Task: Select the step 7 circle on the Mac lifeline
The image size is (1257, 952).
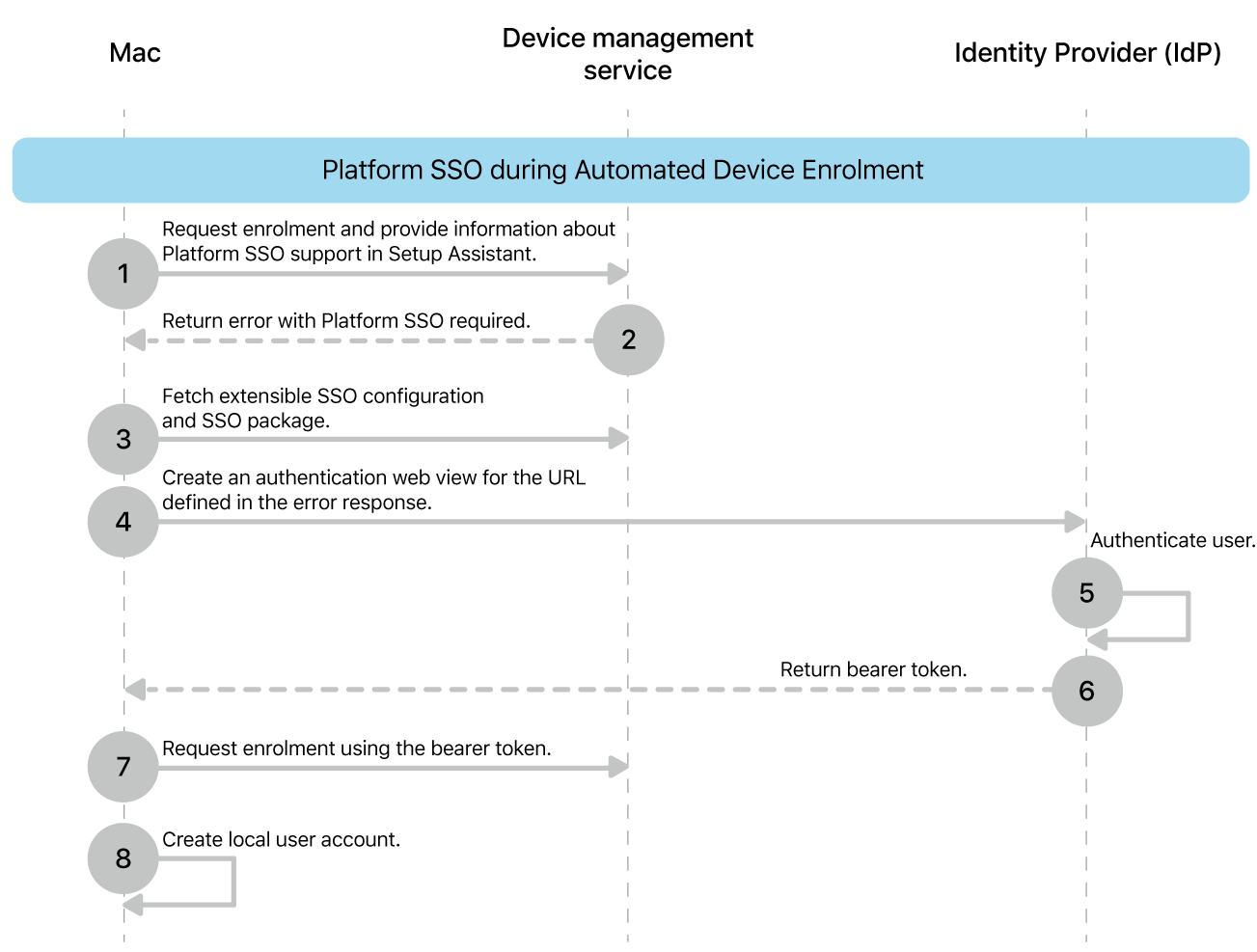Action: click(123, 766)
